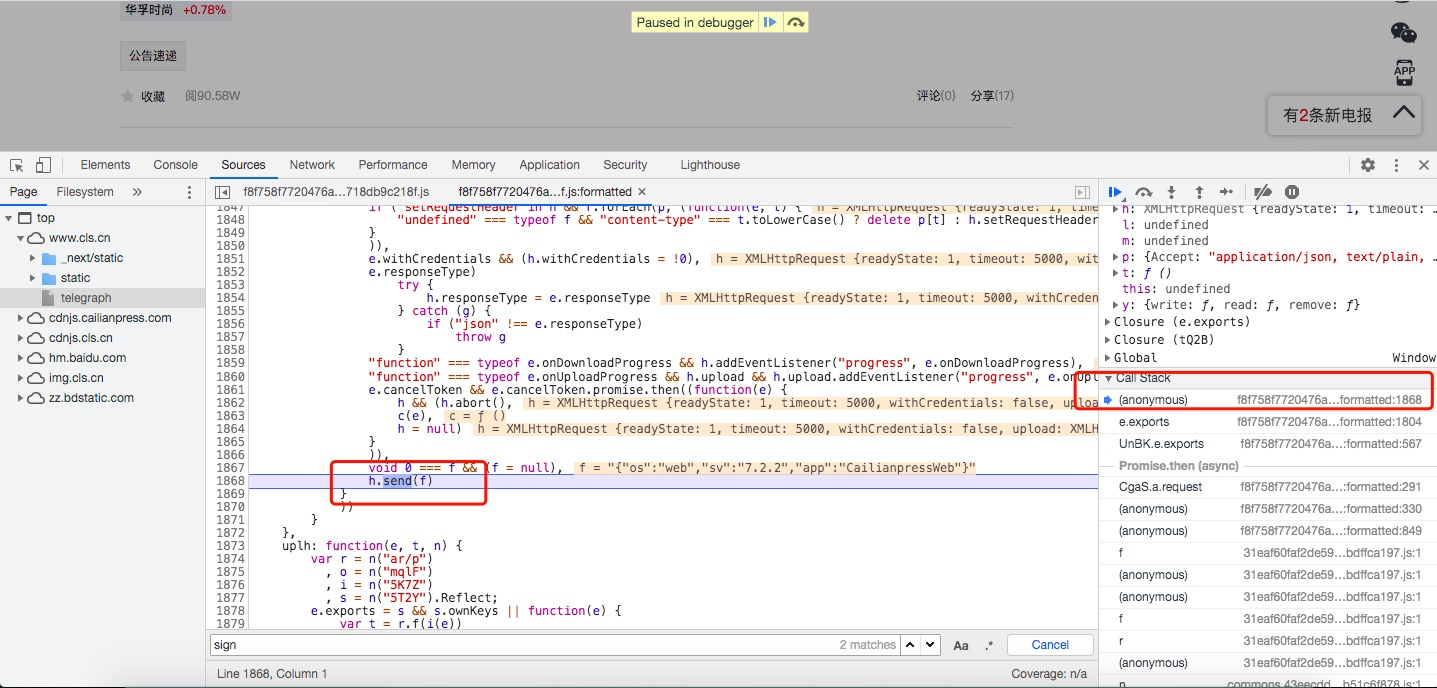
Task: Toggle the device toolbar icon
Action: [x=43, y=165]
